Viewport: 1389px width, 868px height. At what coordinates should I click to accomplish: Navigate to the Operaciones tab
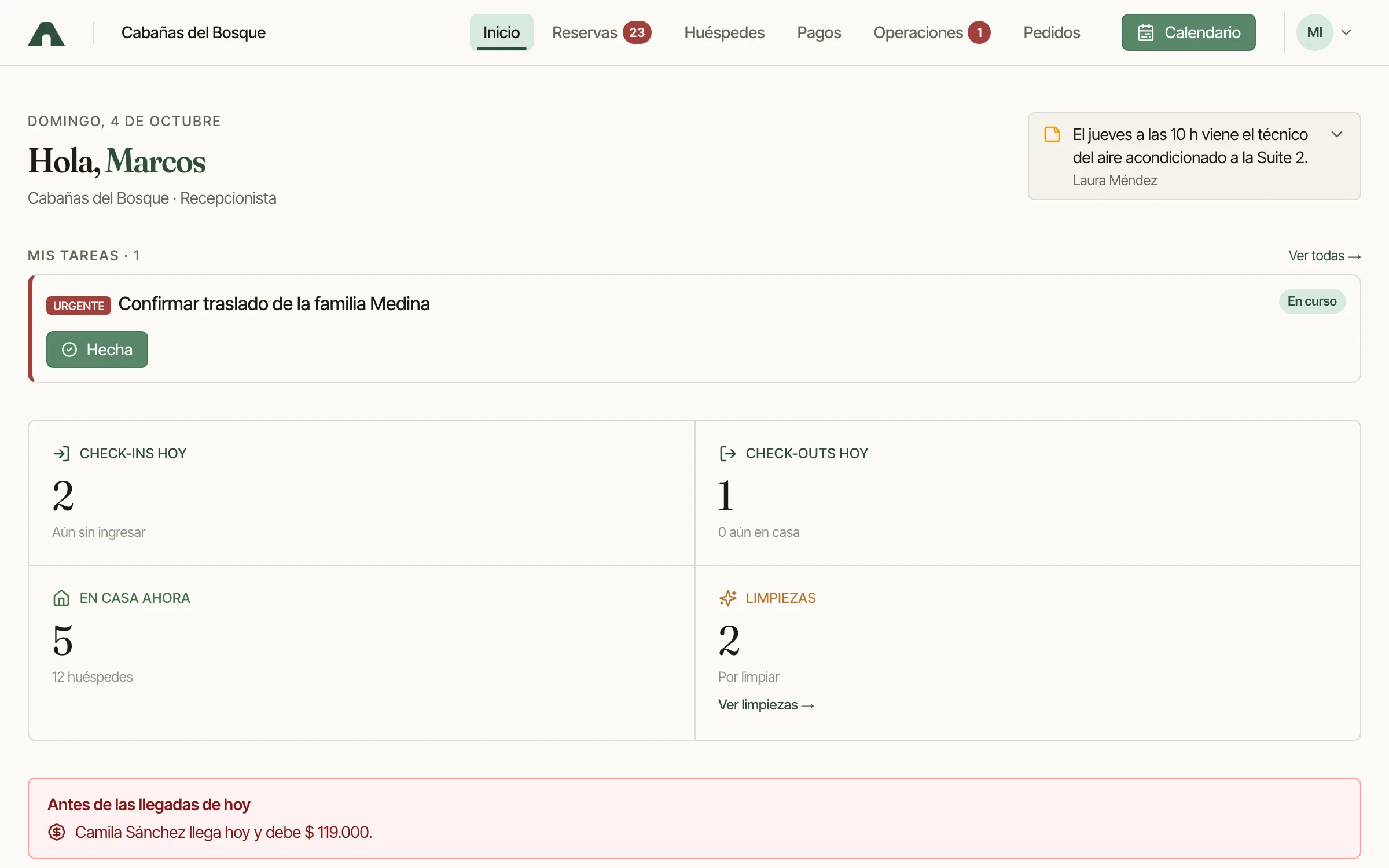tap(918, 32)
